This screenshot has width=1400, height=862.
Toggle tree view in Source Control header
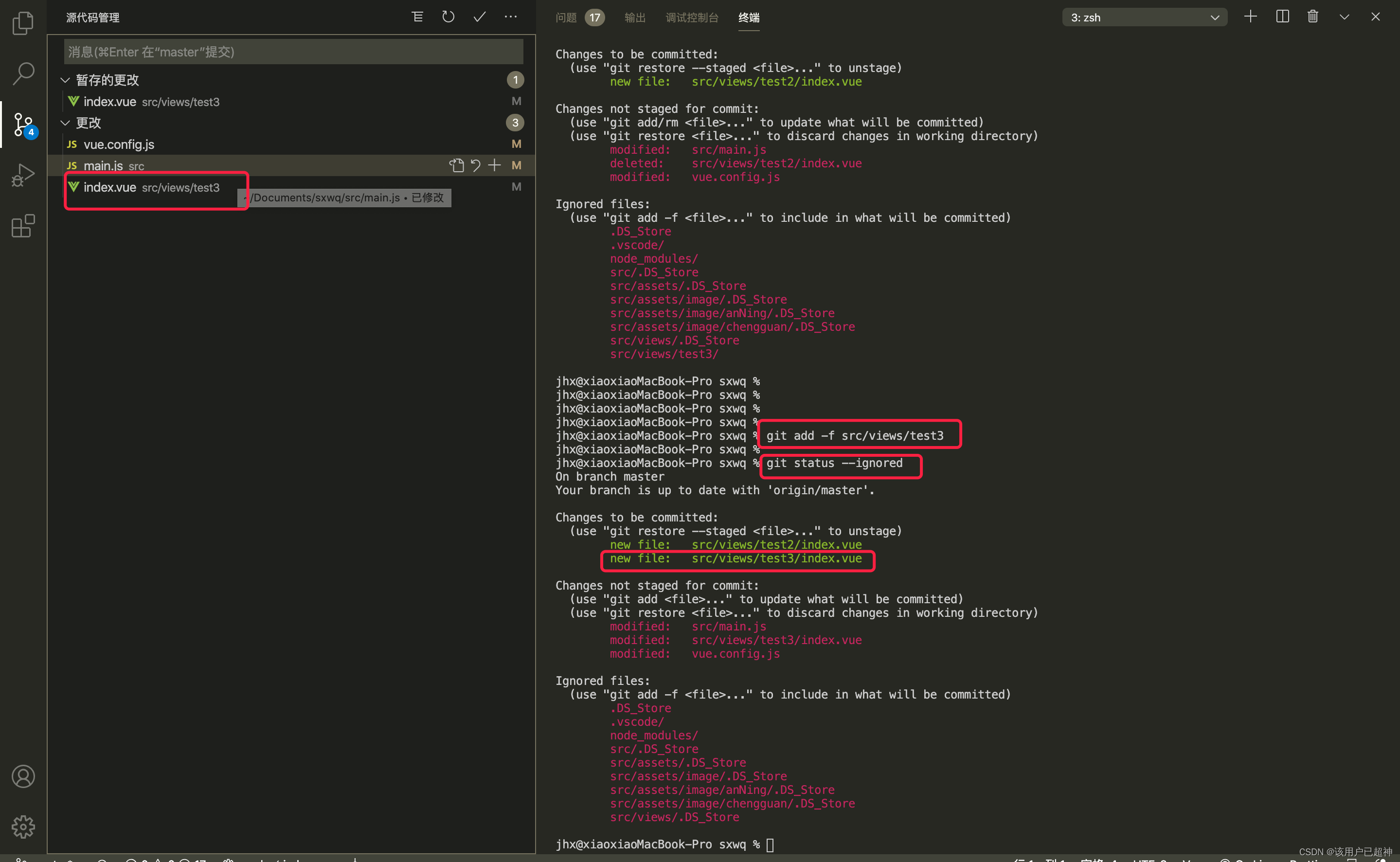pos(417,17)
